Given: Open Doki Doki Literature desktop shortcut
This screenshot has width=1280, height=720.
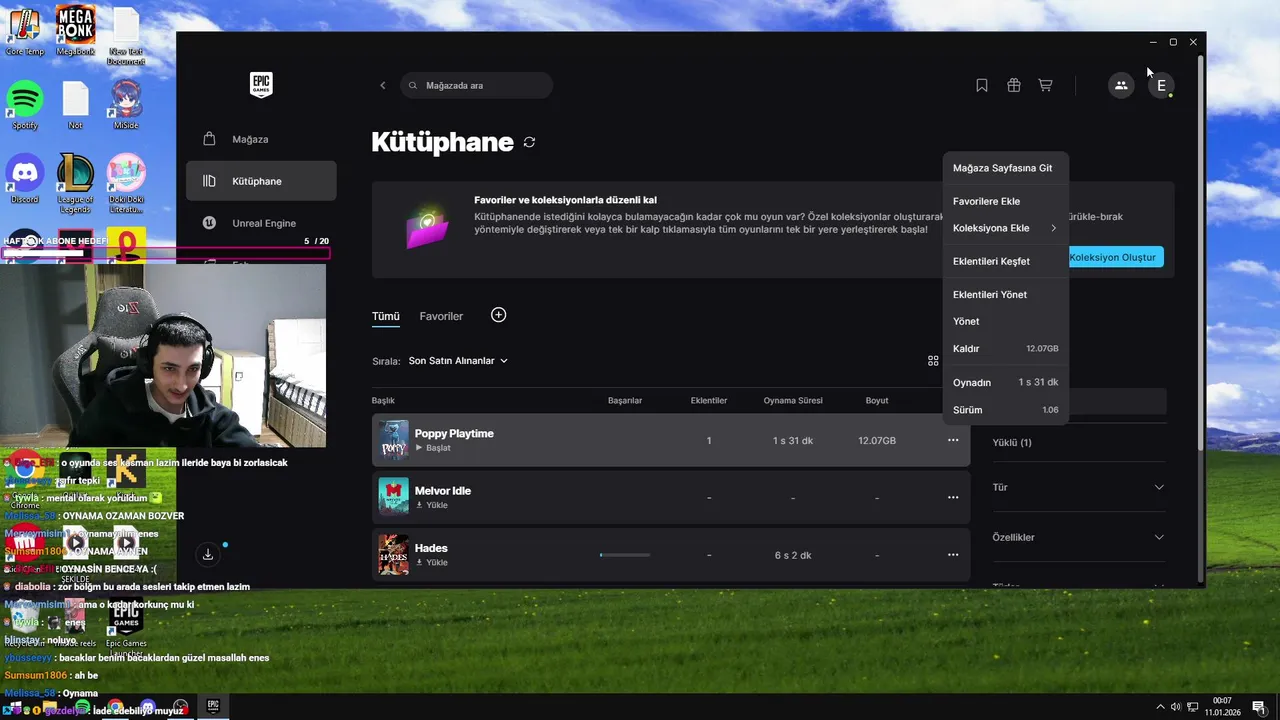Looking at the screenshot, I should [x=126, y=182].
